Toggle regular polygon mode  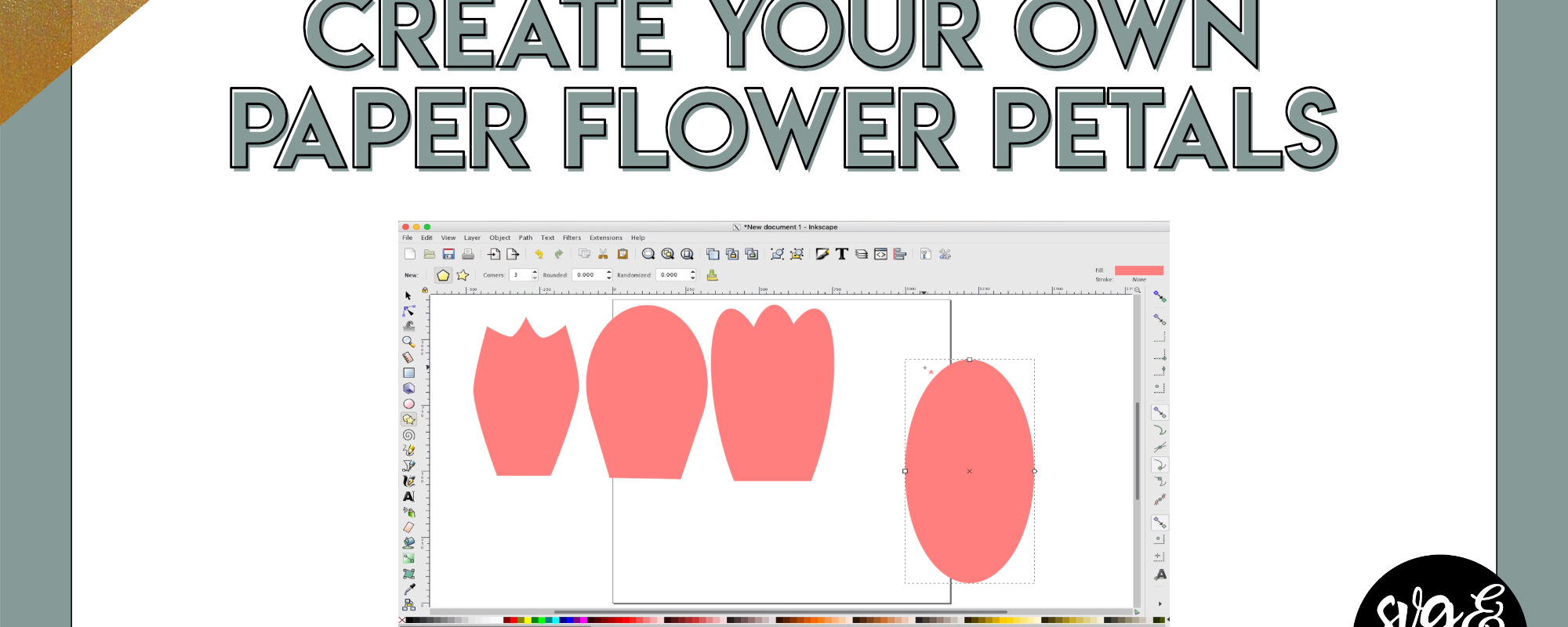click(443, 275)
